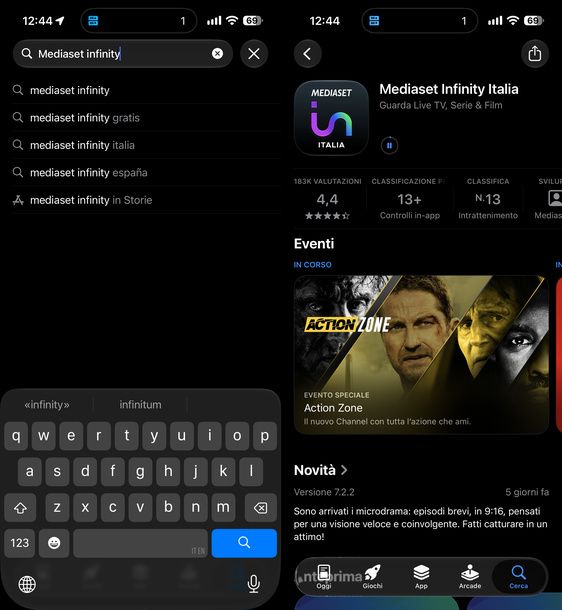
Task: Tap the app title Mediaset Infinity Italia
Action: (449, 89)
